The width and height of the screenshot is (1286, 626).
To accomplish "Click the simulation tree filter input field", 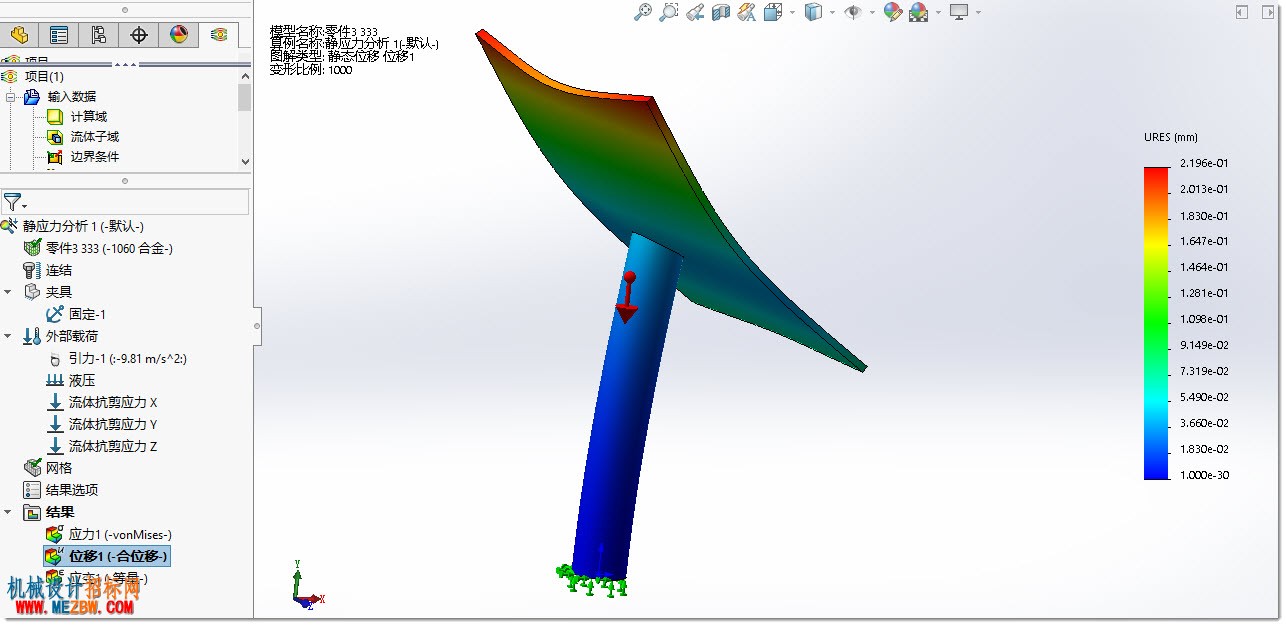I will coord(125,202).
